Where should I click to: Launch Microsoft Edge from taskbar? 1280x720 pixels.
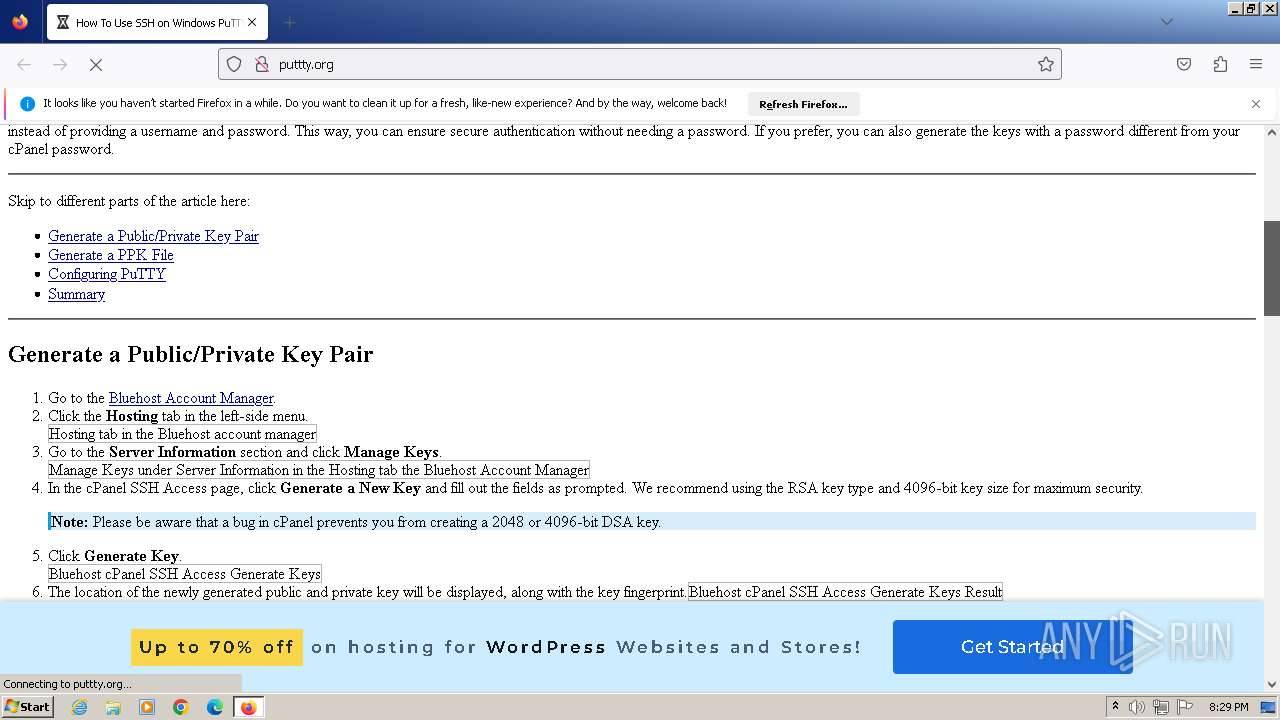tap(215, 707)
